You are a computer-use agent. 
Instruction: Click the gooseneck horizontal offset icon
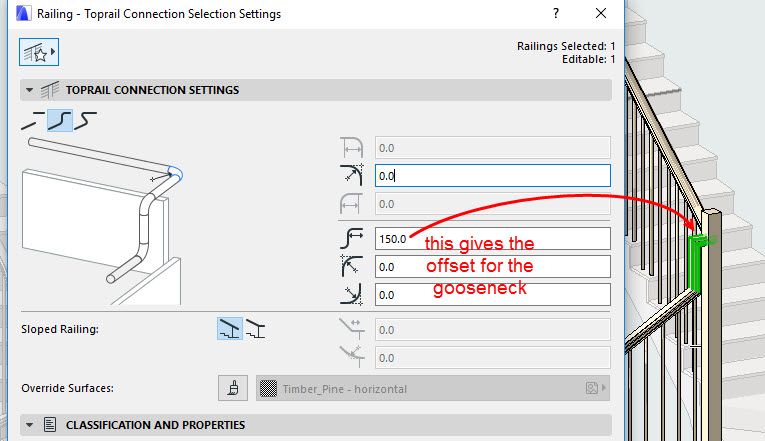[352, 239]
